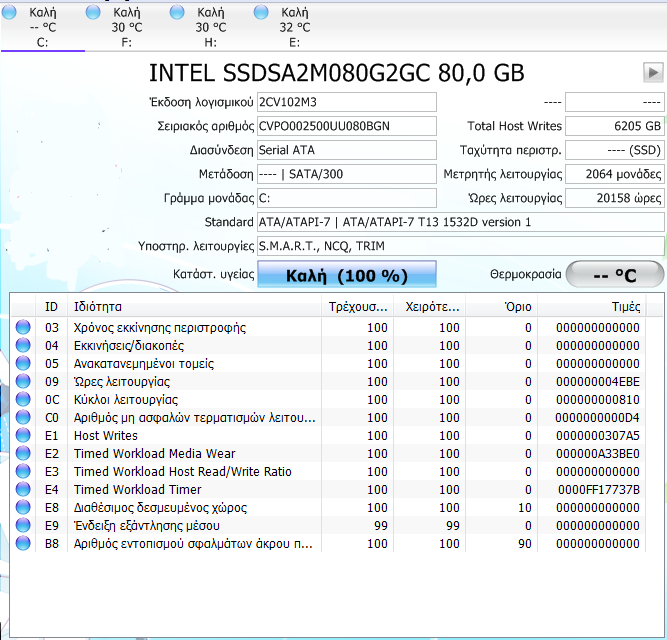This screenshot has width=667, height=640.
Task: Select row Κύκλοι λειτουργίας
Action: click(x=328, y=399)
